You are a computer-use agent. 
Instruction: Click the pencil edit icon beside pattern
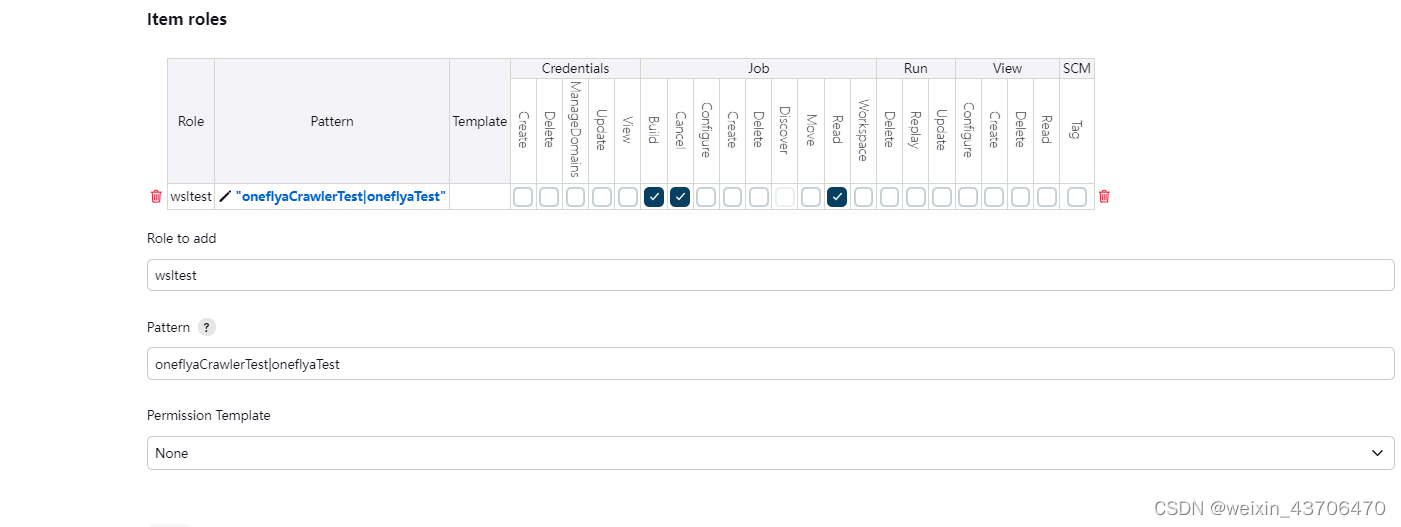pyautogui.click(x=225, y=197)
